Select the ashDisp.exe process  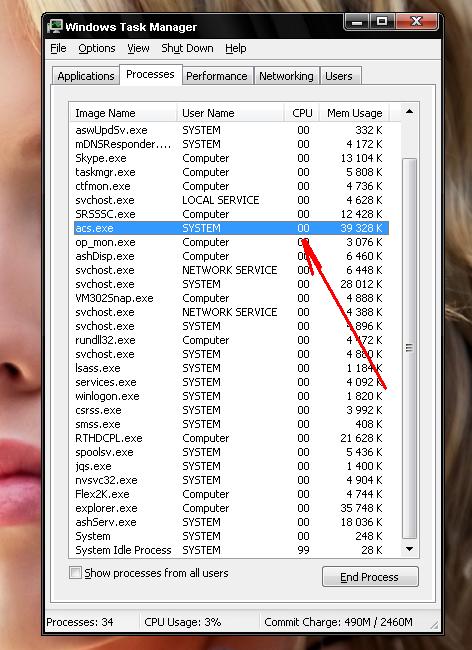[x=229, y=256]
